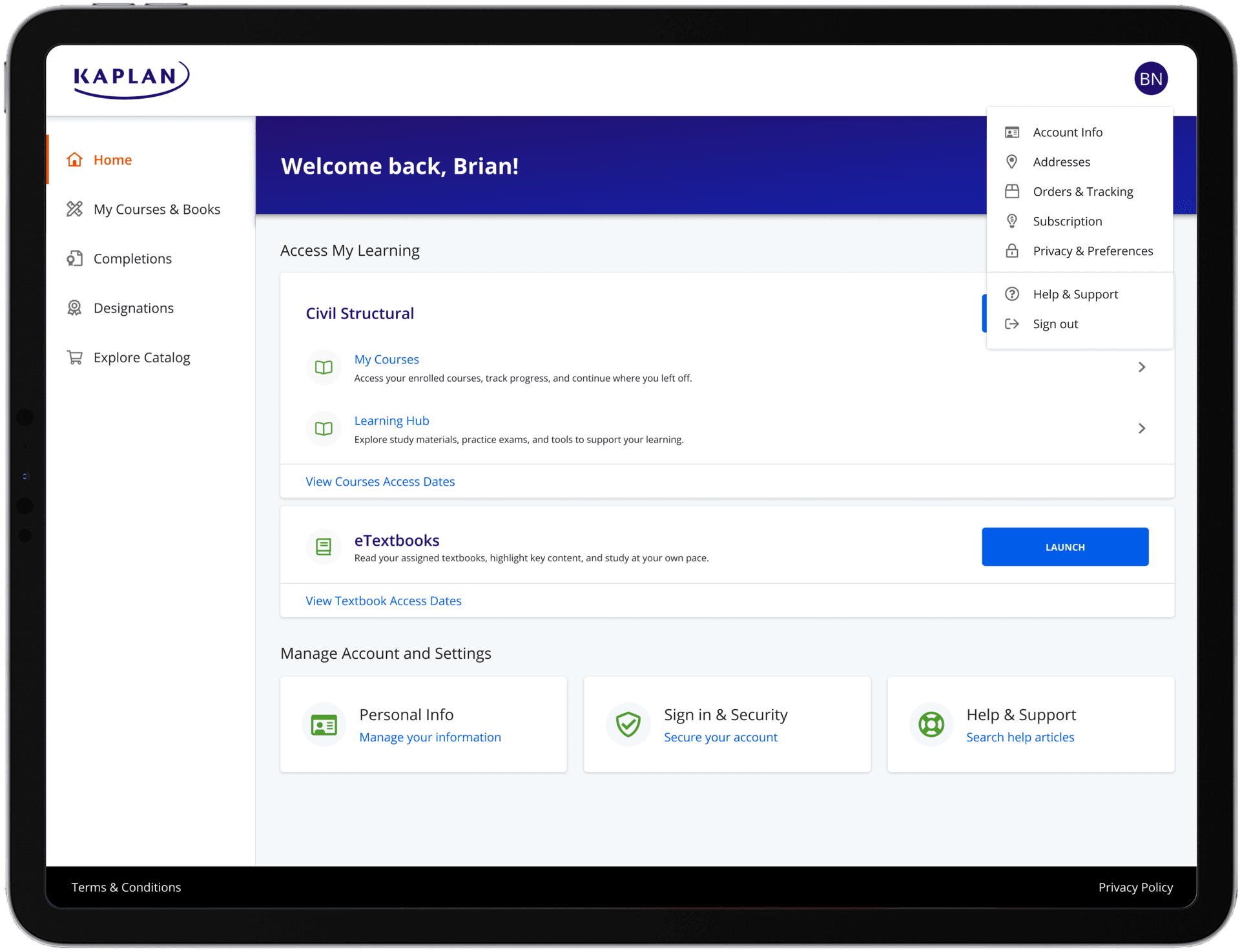This screenshot has width=1240, height=952.
Task: Launch the eTextbooks reader
Action: click(x=1065, y=547)
